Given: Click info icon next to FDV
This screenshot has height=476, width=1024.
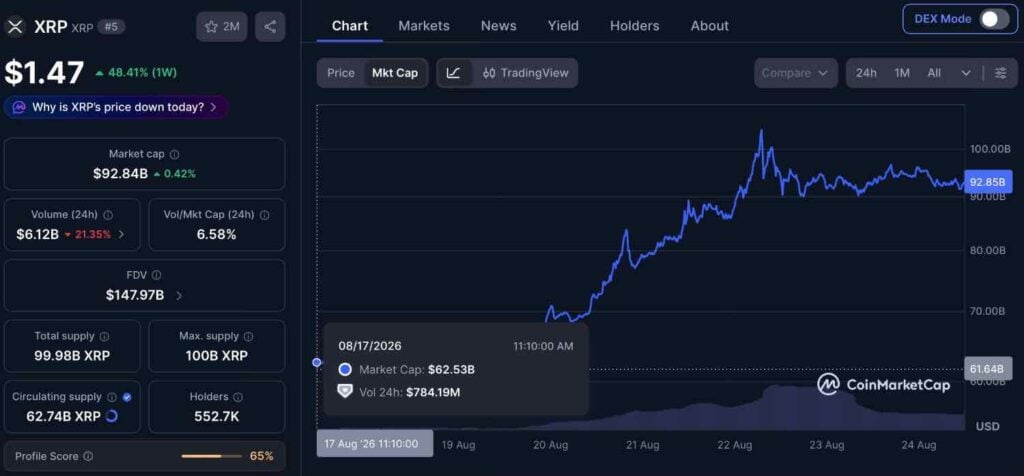Looking at the screenshot, I should pyautogui.click(x=156, y=276).
